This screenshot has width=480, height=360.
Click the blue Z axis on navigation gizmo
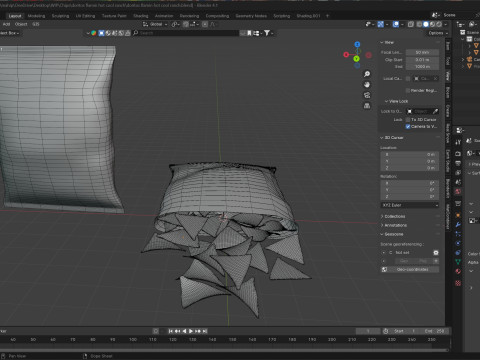357,44
